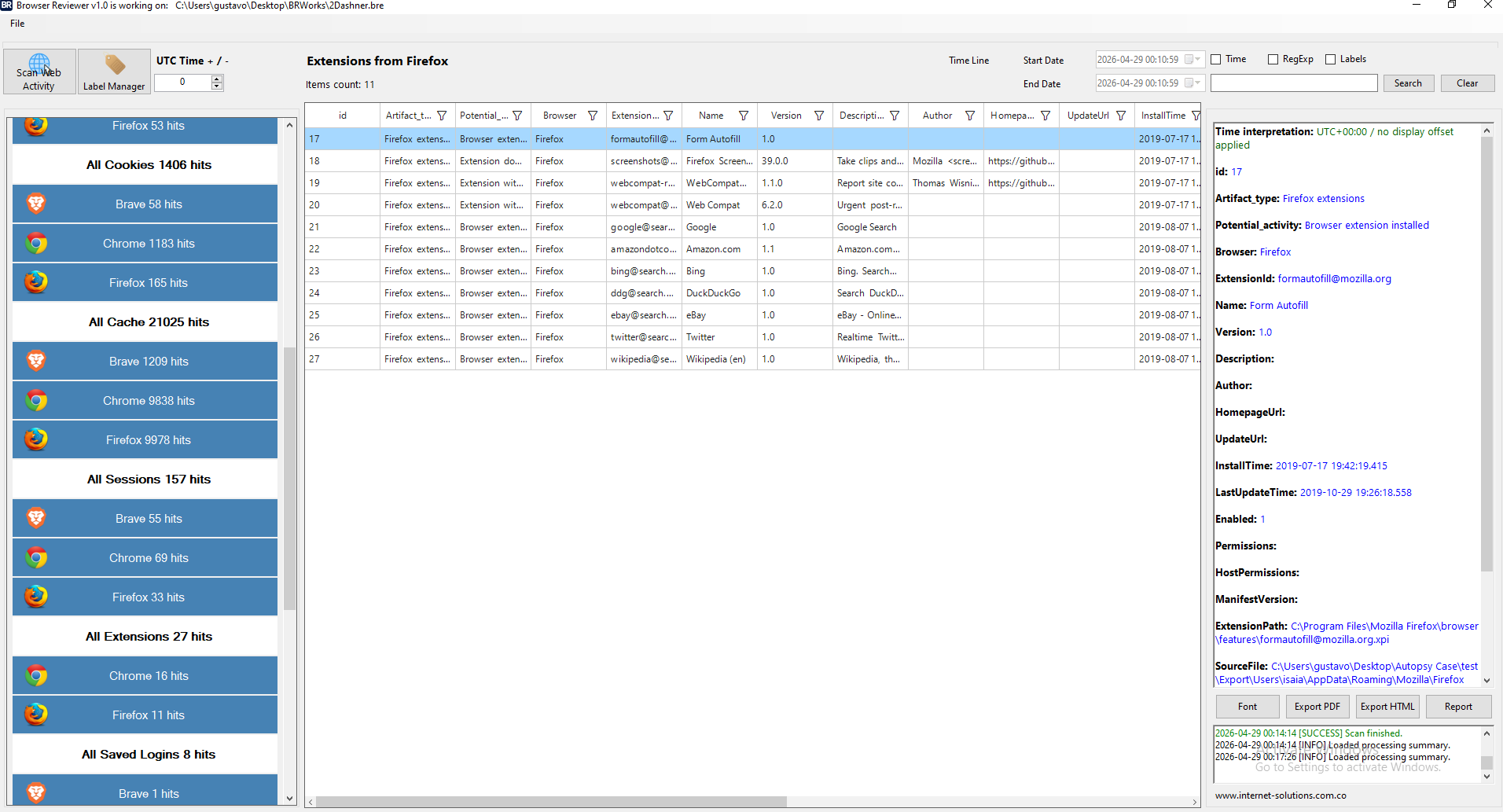
Task: Choose the Chrome icon beside 69 hits
Action: 36,557
